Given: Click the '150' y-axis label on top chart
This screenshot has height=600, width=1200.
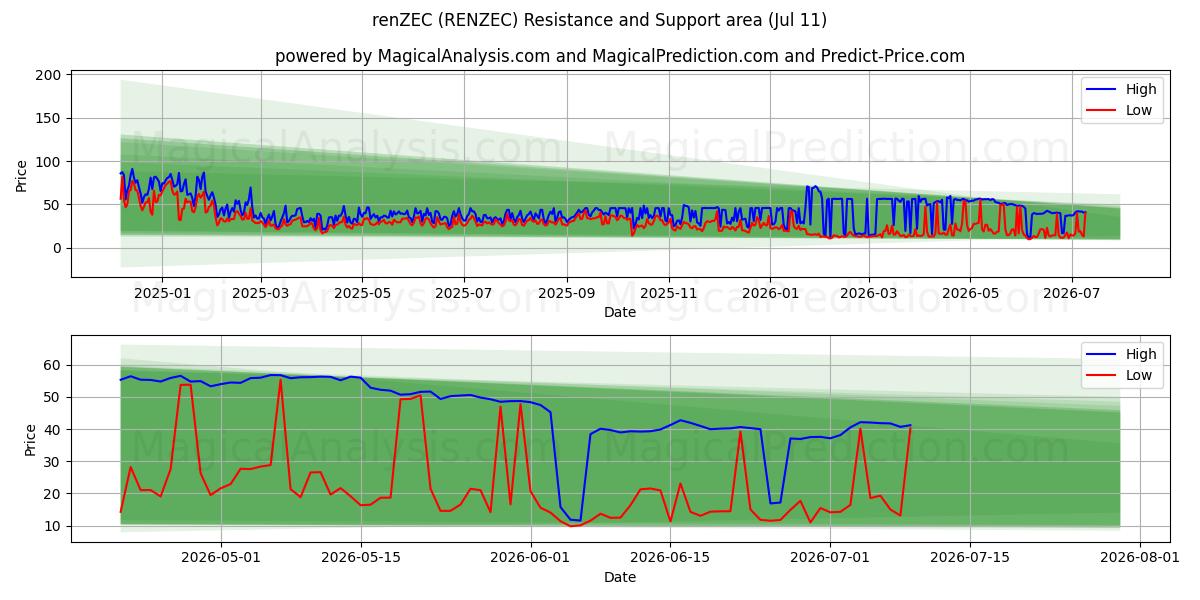Looking at the screenshot, I should pos(50,118).
